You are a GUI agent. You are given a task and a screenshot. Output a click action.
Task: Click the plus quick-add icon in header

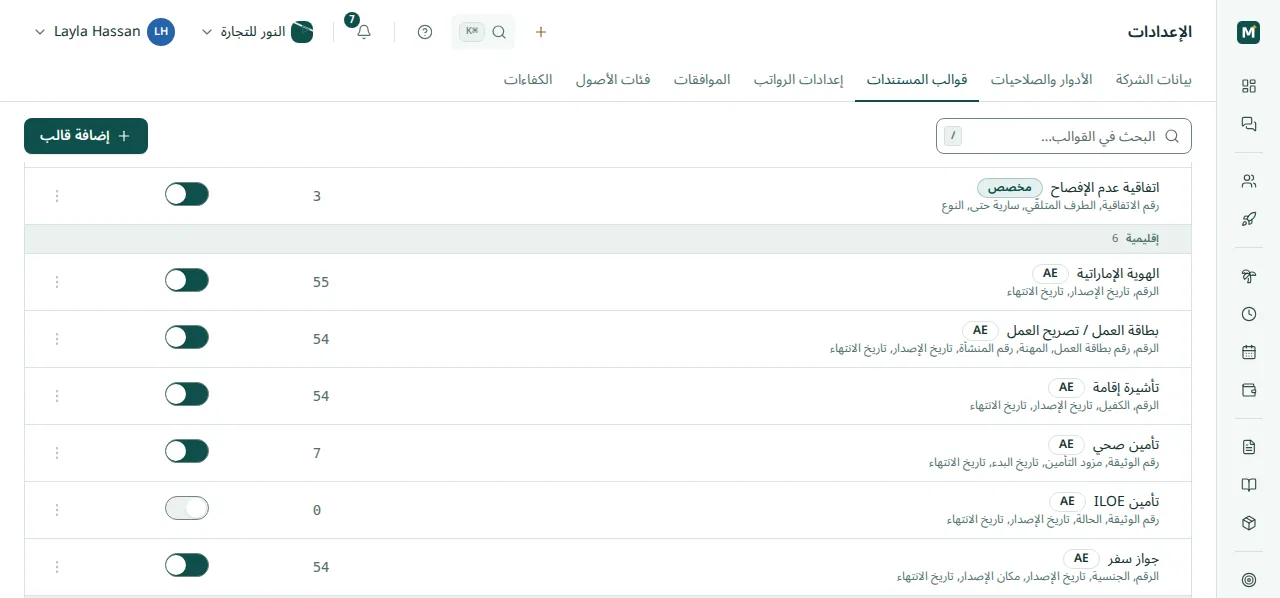tap(541, 32)
